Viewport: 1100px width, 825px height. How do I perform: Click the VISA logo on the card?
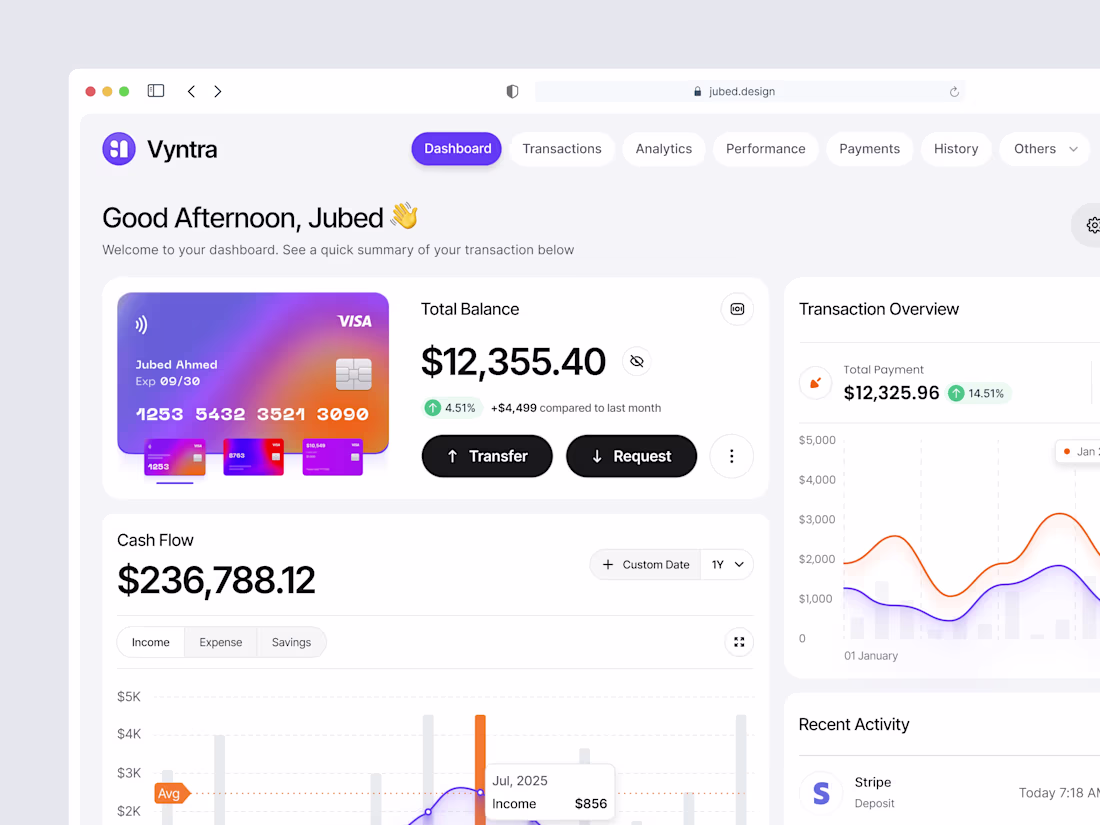point(354,321)
